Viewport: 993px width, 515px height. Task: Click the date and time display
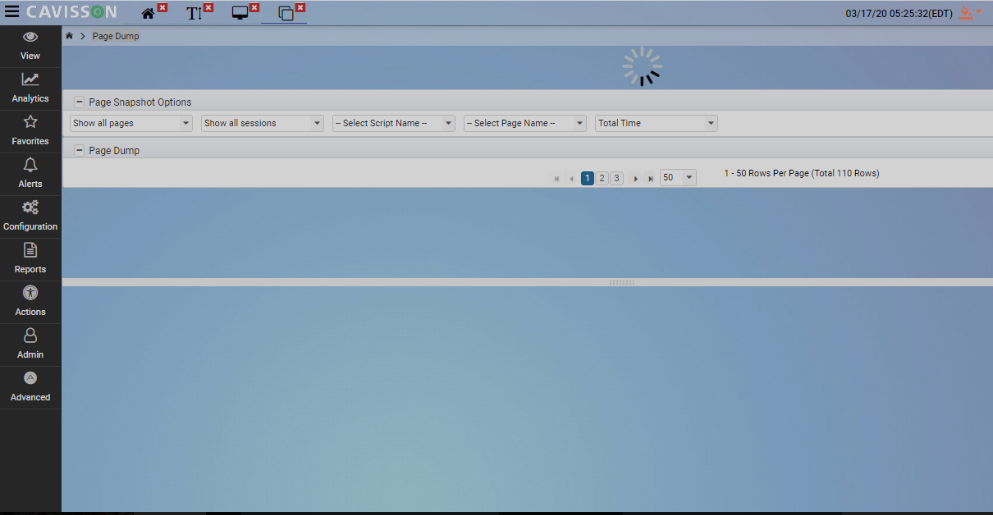coord(899,13)
